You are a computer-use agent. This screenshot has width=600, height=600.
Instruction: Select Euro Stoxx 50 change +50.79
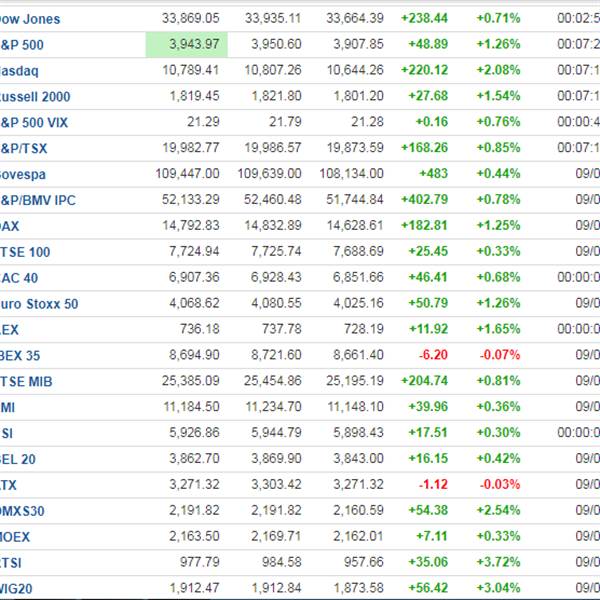pyautogui.click(x=428, y=303)
